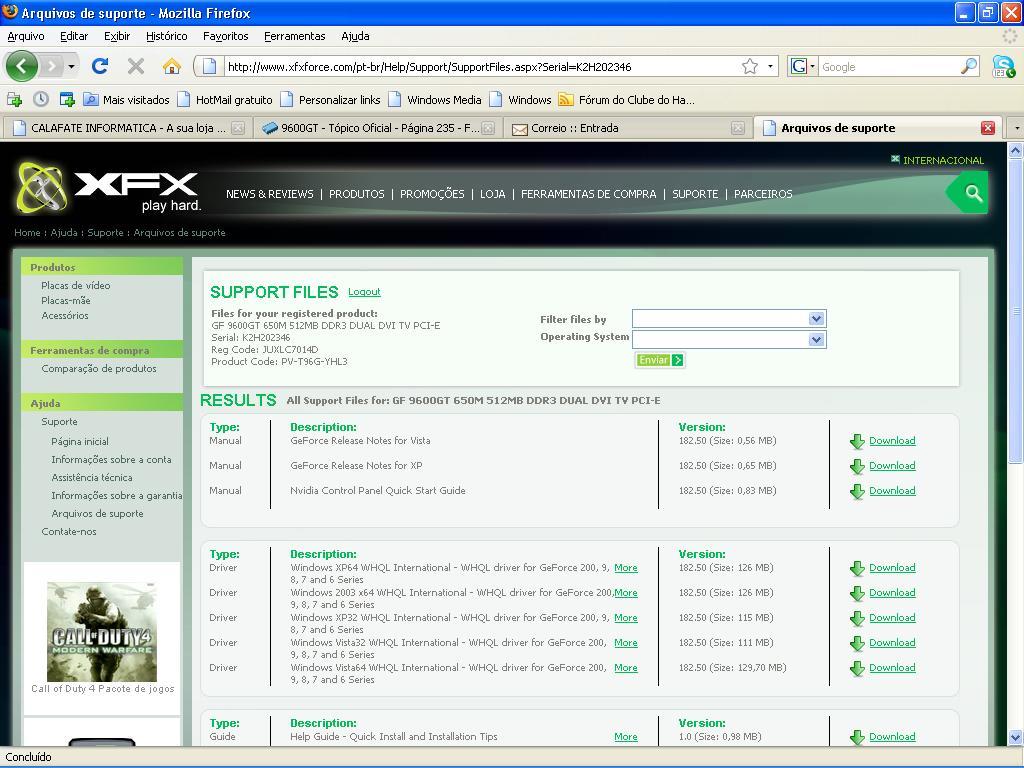Open the list all tabs dropdown
The image size is (1024, 768).
tap(1016, 128)
